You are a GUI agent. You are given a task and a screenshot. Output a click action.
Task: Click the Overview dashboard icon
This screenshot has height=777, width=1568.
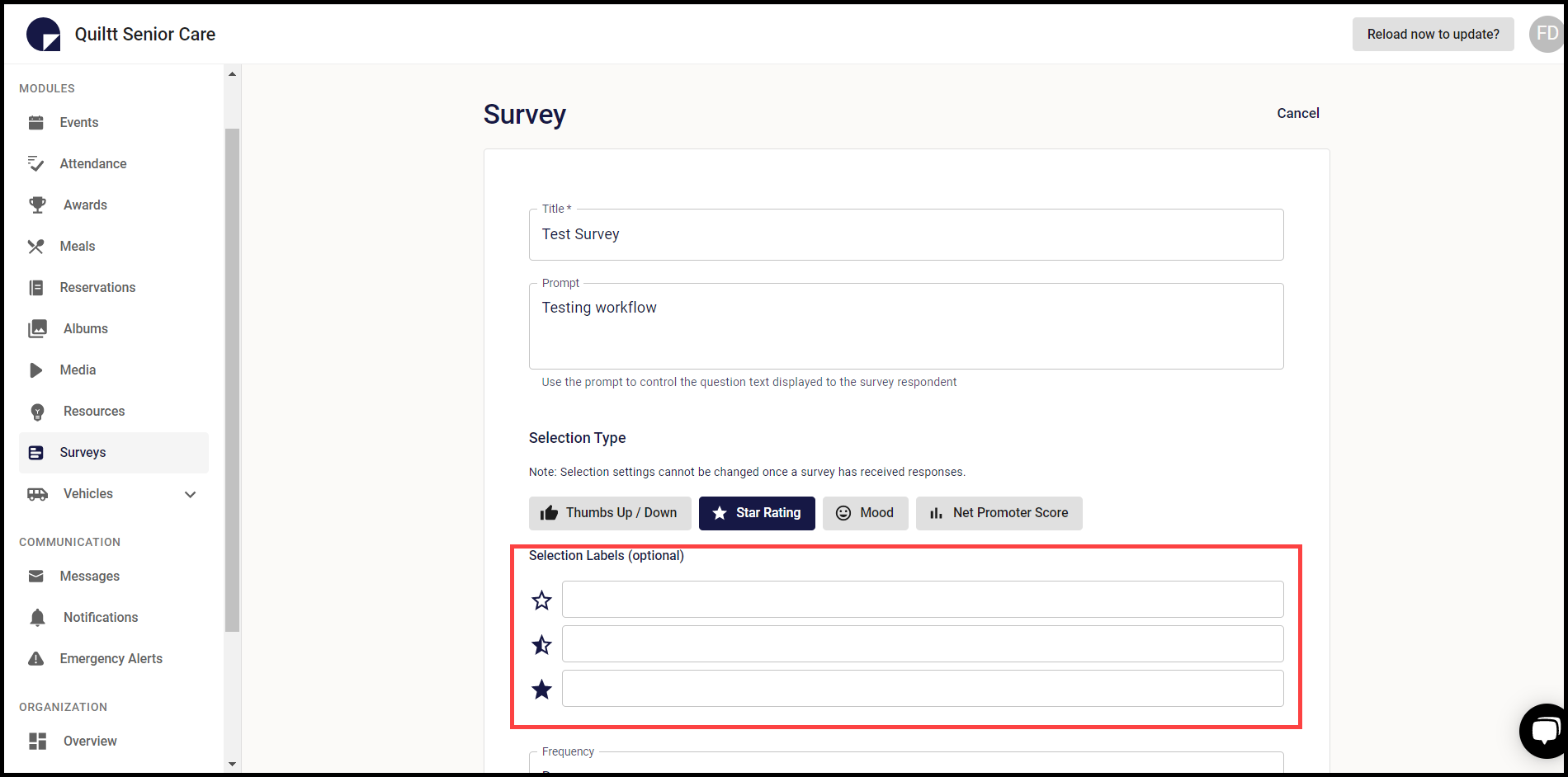37,742
